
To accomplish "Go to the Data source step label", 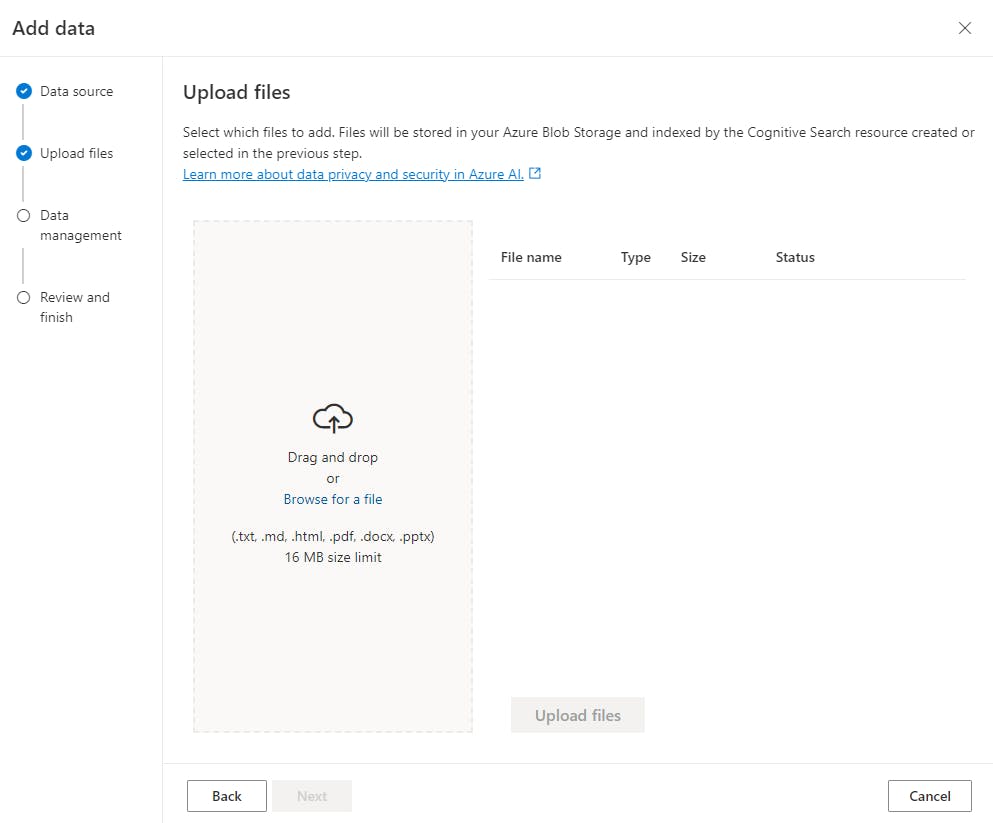I will [x=77, y=91].
